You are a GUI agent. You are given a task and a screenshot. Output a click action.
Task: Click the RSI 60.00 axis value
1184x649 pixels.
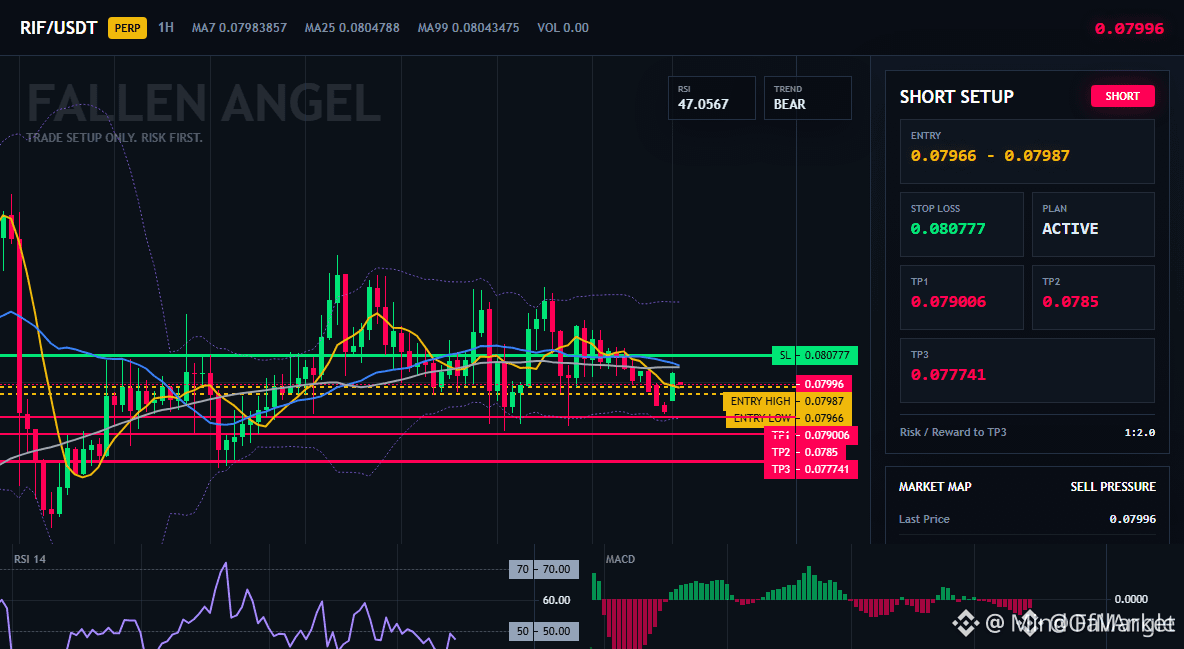pyautogui.click(x=557, y=600)
